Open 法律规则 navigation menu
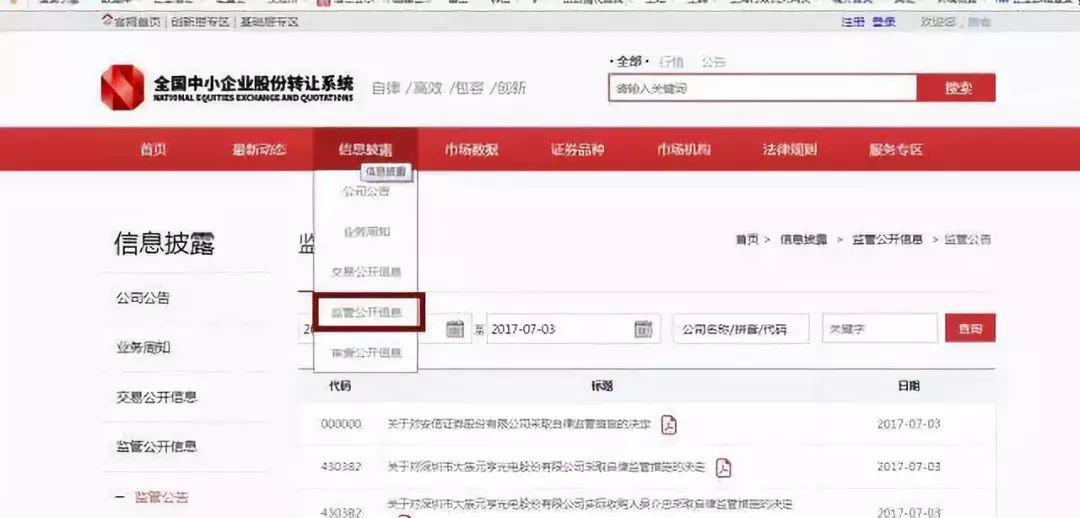 [x=789, y=149]
